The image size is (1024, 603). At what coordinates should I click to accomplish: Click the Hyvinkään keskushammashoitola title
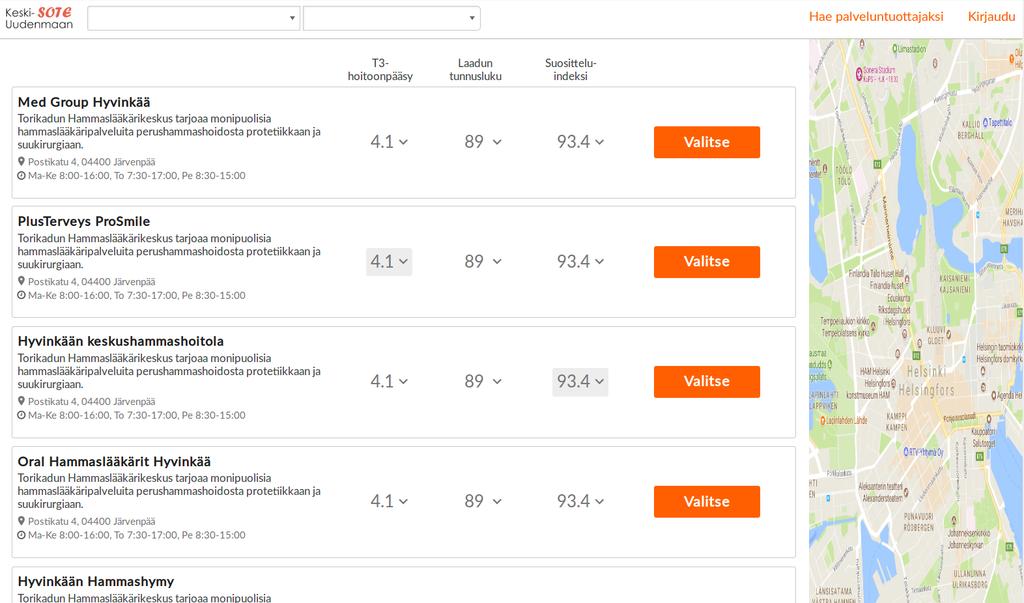point(121,341)
